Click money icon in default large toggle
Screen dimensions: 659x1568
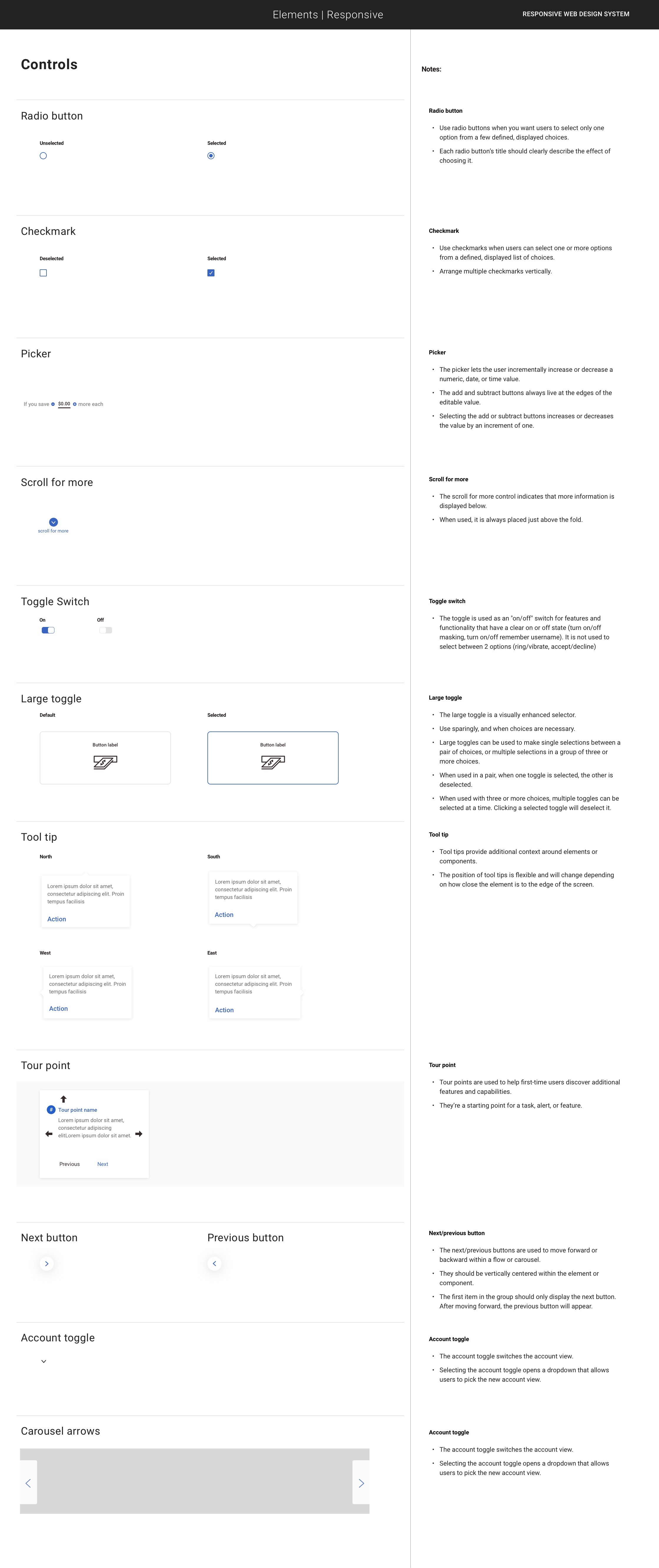pyautogui.click(x=105, y=762)
